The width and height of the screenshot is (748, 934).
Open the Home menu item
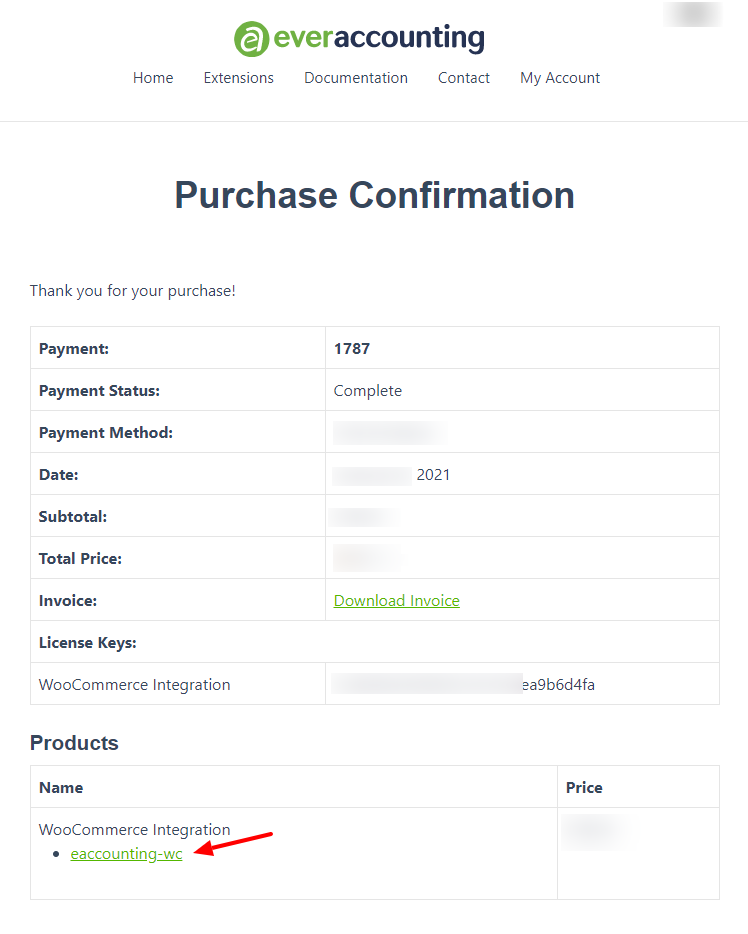[x=153, y=78]
